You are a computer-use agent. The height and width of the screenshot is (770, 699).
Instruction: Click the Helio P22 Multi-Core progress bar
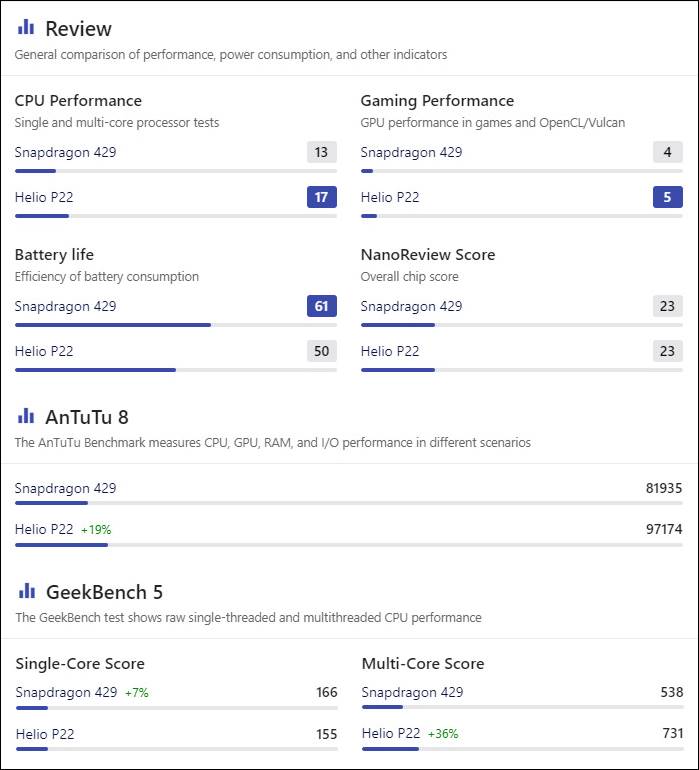click(x=523, y=749)
